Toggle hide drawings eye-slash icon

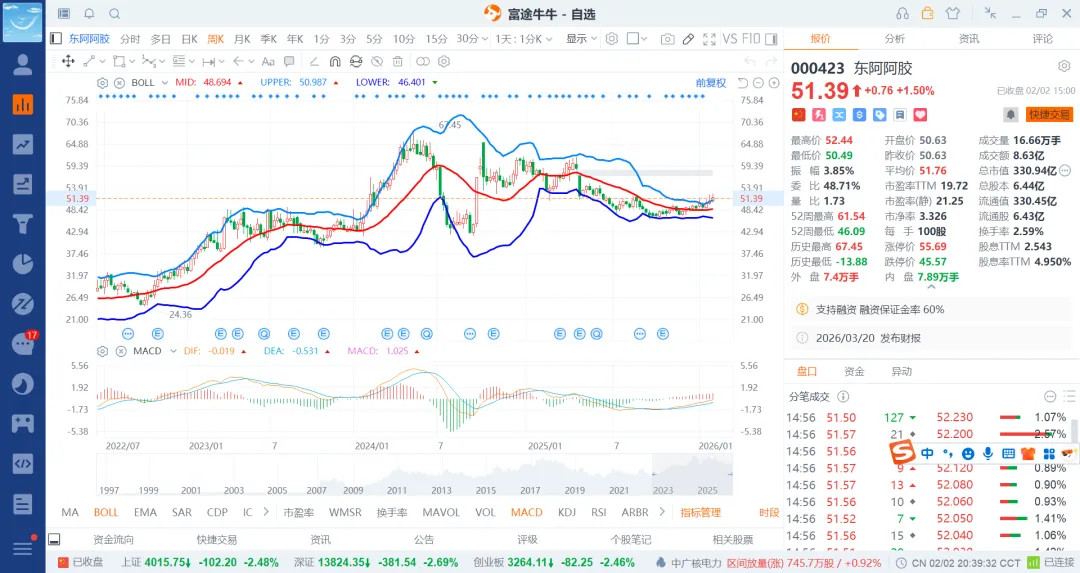tap(376, 61)
